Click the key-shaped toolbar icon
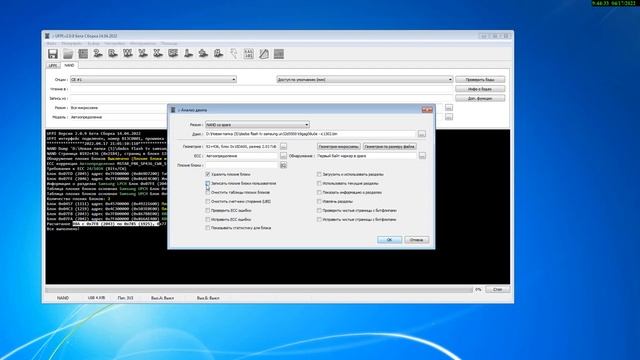Viewport: 640px width, 360px height. [233, 53]
